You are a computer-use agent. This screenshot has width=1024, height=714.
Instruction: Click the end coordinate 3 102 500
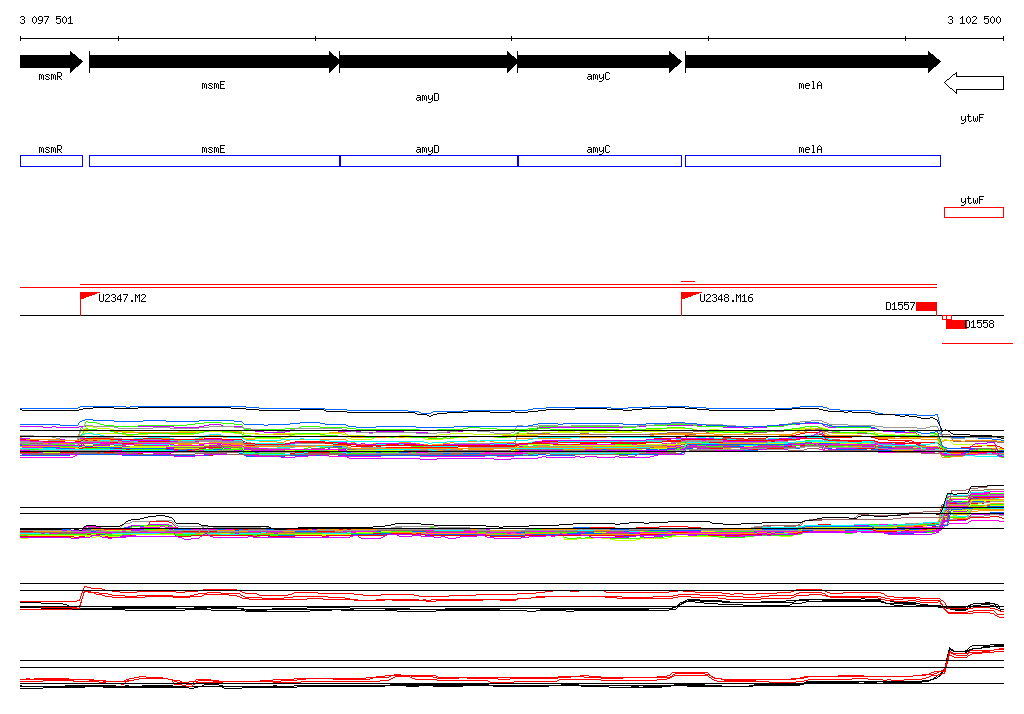(x=974, y=20)
